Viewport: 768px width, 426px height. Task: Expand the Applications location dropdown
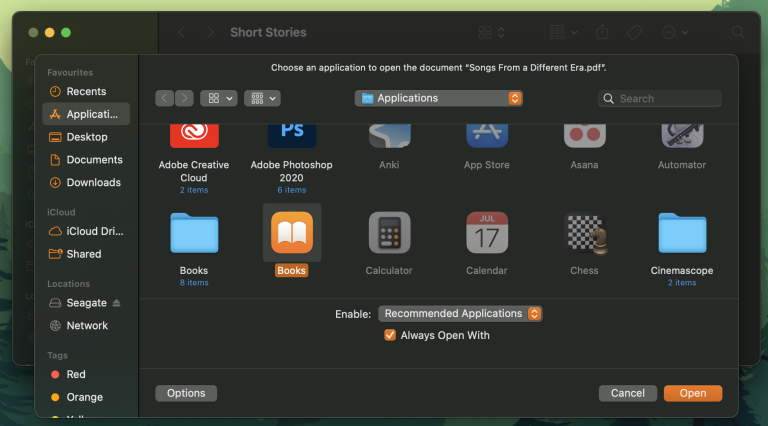coord(438,98)
